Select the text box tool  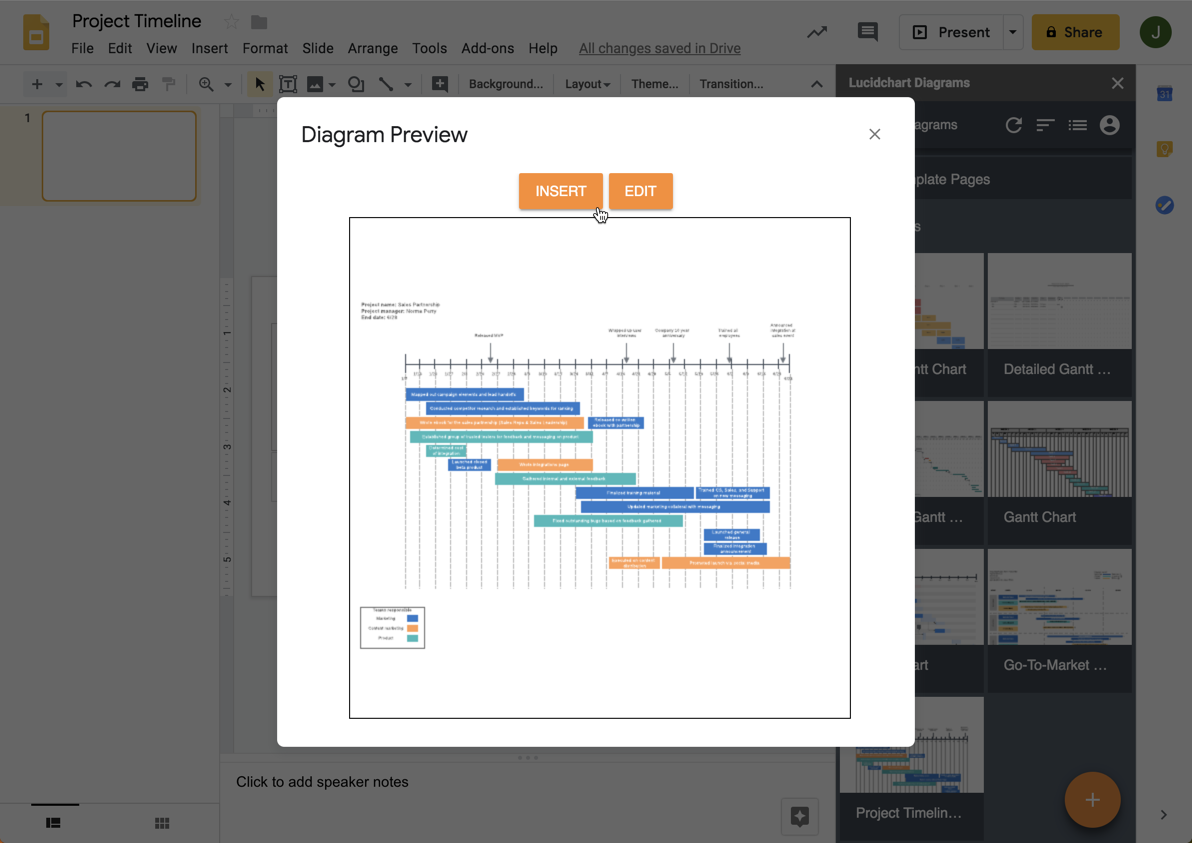tap(288, 84)
